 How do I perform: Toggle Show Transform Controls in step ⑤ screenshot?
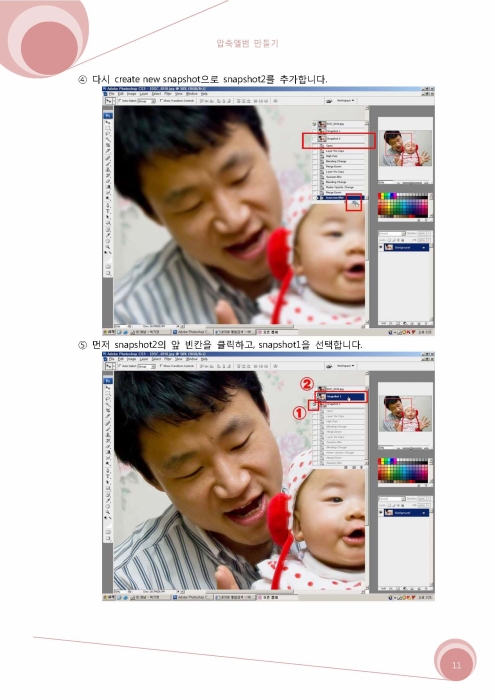pyautogui.click(x=162, y=366)
